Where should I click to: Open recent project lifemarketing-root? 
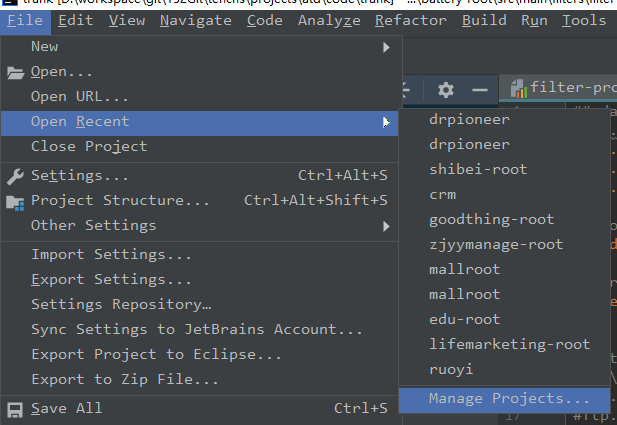pyautogui.click(x=508, y=344)
